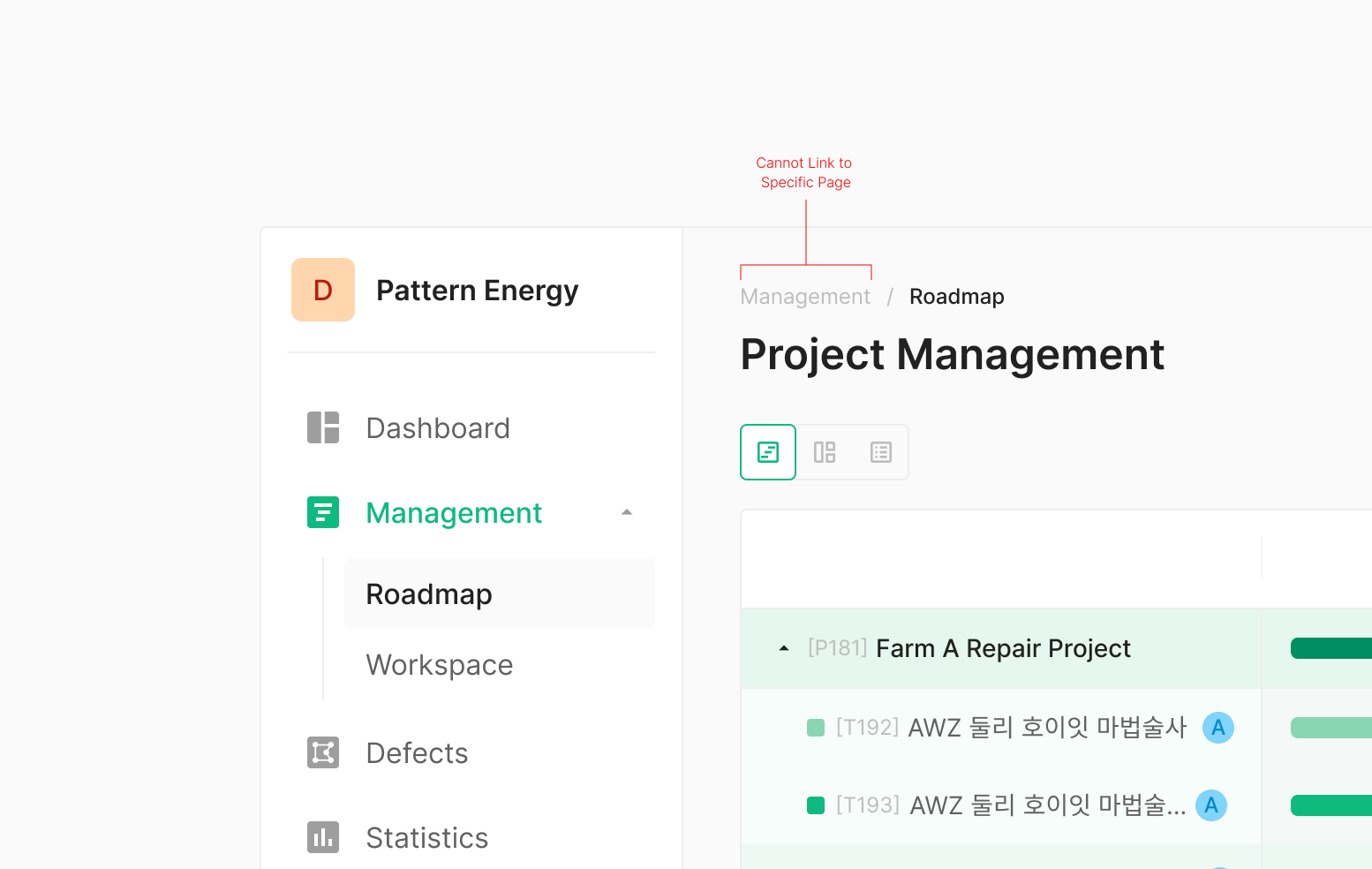Viewport: 1372px width, 869px height.
Task: Switch to the board layout view
Action: (x=825, y=452)
